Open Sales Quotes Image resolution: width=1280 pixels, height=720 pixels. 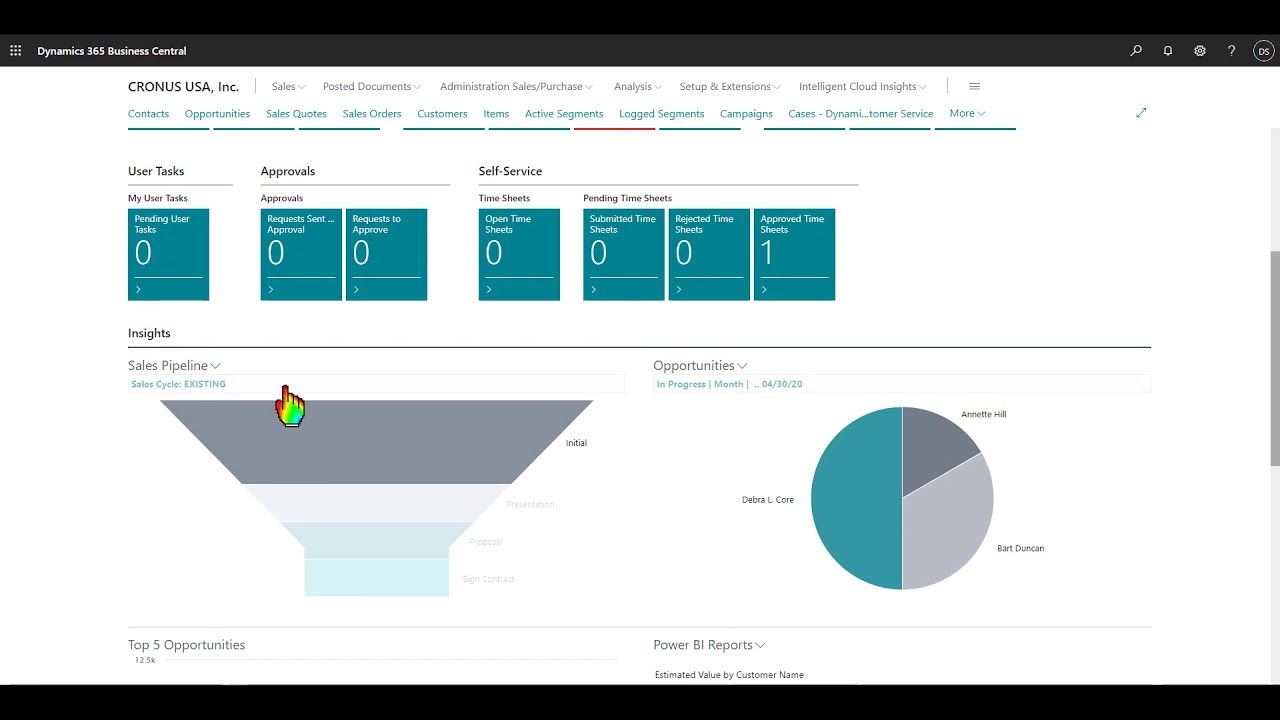tap(296, 114)
